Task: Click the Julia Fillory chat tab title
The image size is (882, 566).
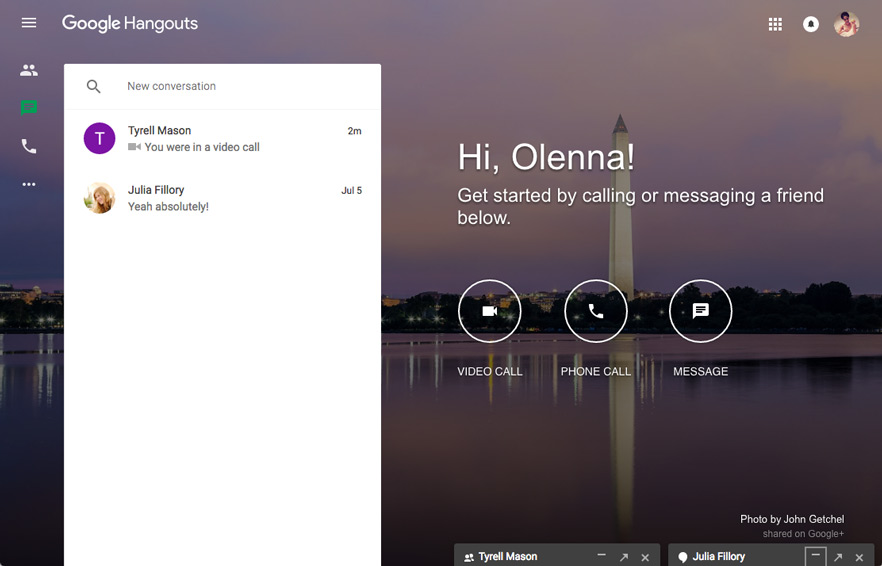Action: point(718,556)
